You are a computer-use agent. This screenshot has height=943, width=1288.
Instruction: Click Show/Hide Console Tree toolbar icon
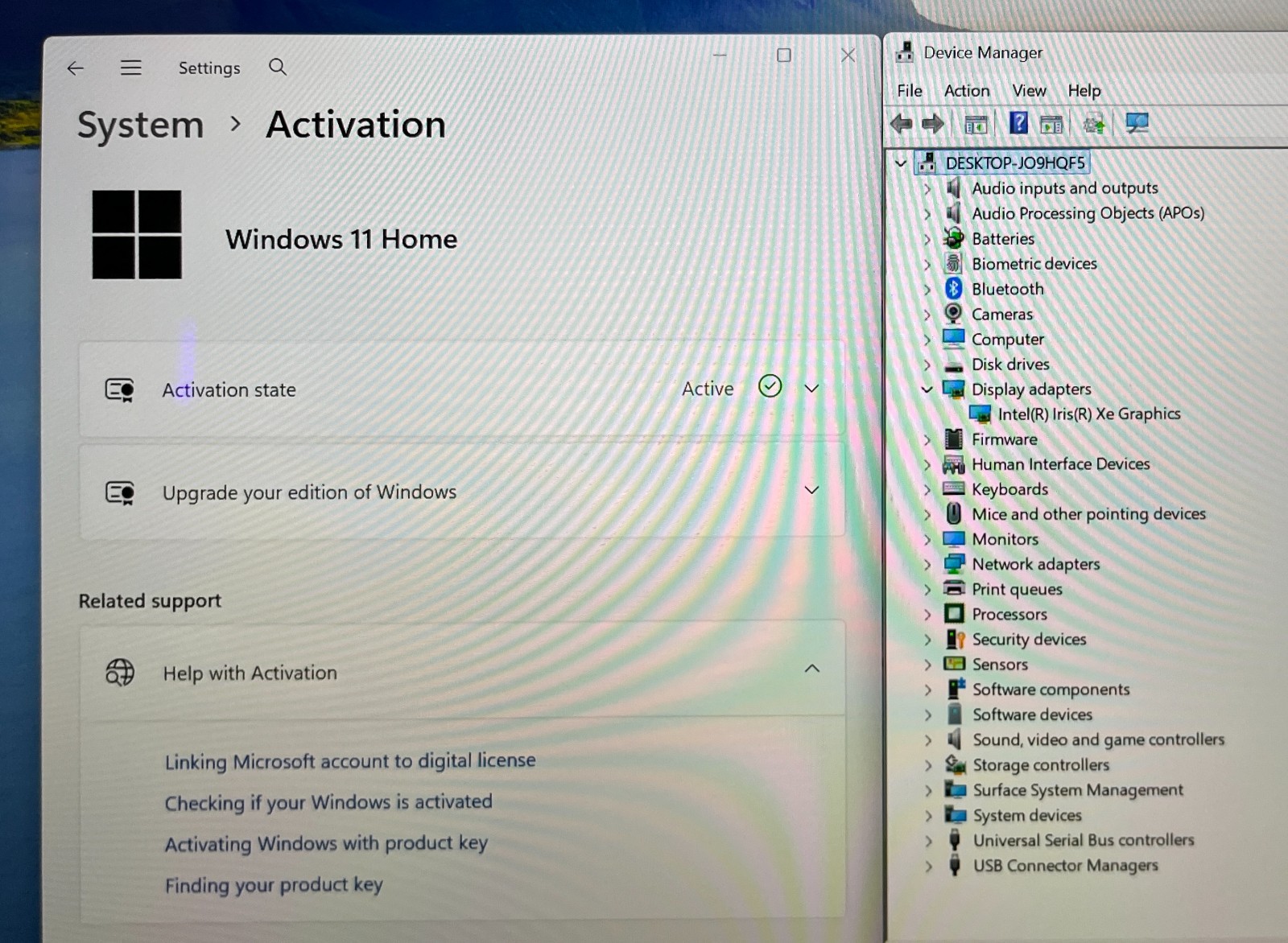click(x=976, y=124)
